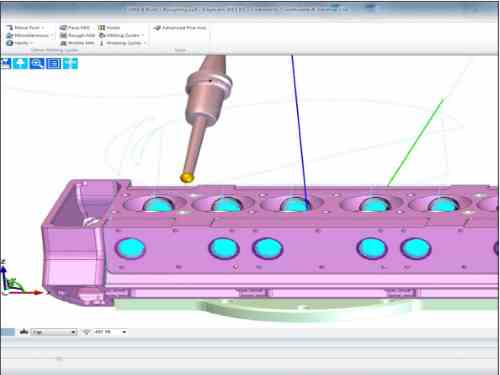Click the cyan icon right of list-panel icon

coord(70,63)
